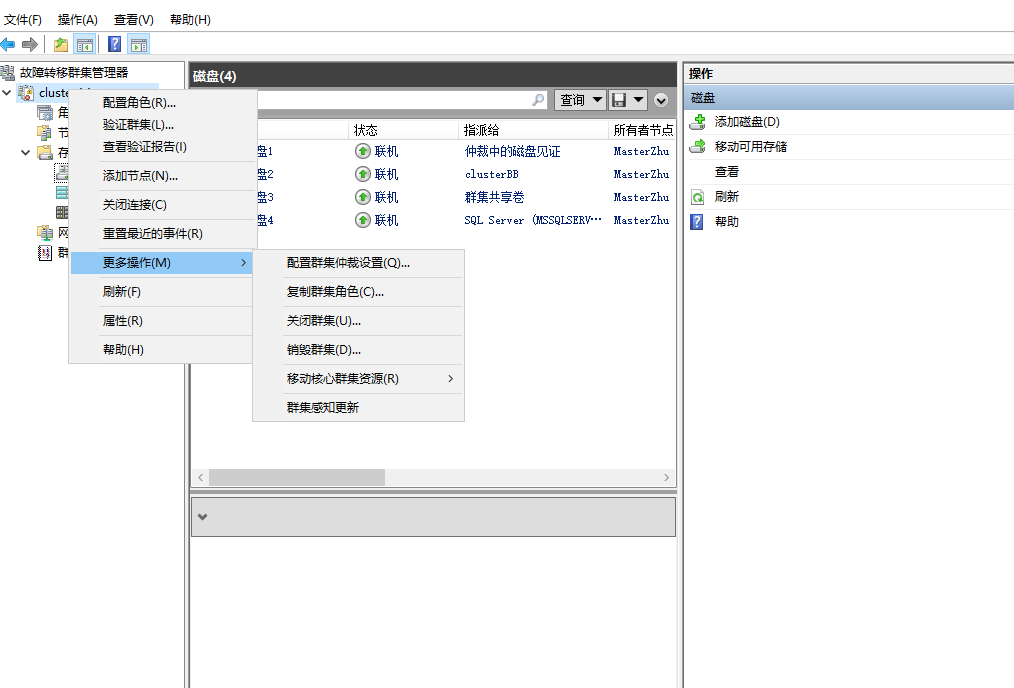This screenshot has height=688, width=1014.
Task: Open the 更多操作(M) submenu
Action: (162, 263)
